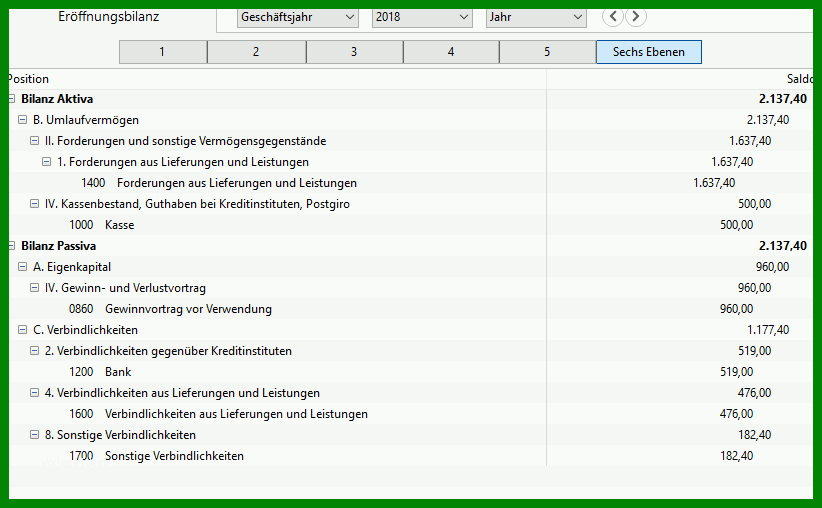Viewport: 822px width, 508px height.
Task: Click the 182,40 balance of account 1700
Action: click(x=737, y=456)
